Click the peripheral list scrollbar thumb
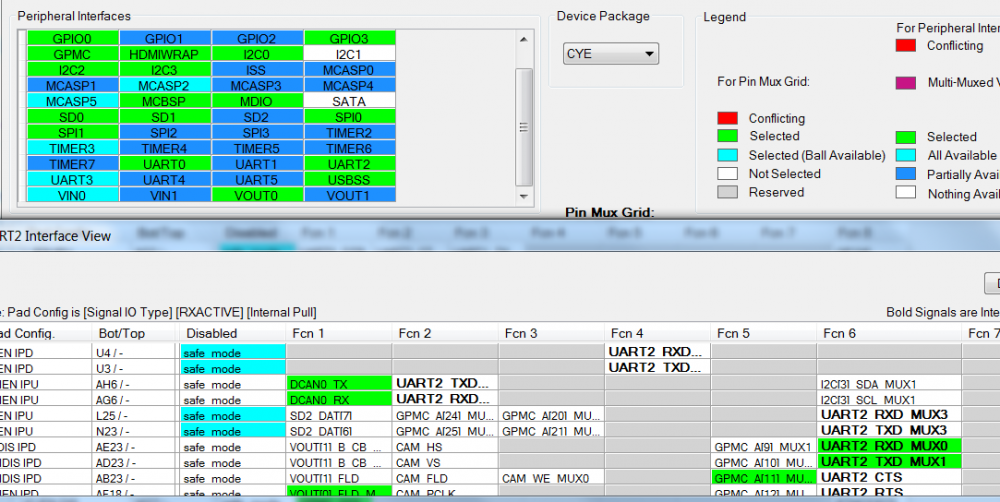The height and width of the screenshot is (502, 1000). tap(523, 125)
